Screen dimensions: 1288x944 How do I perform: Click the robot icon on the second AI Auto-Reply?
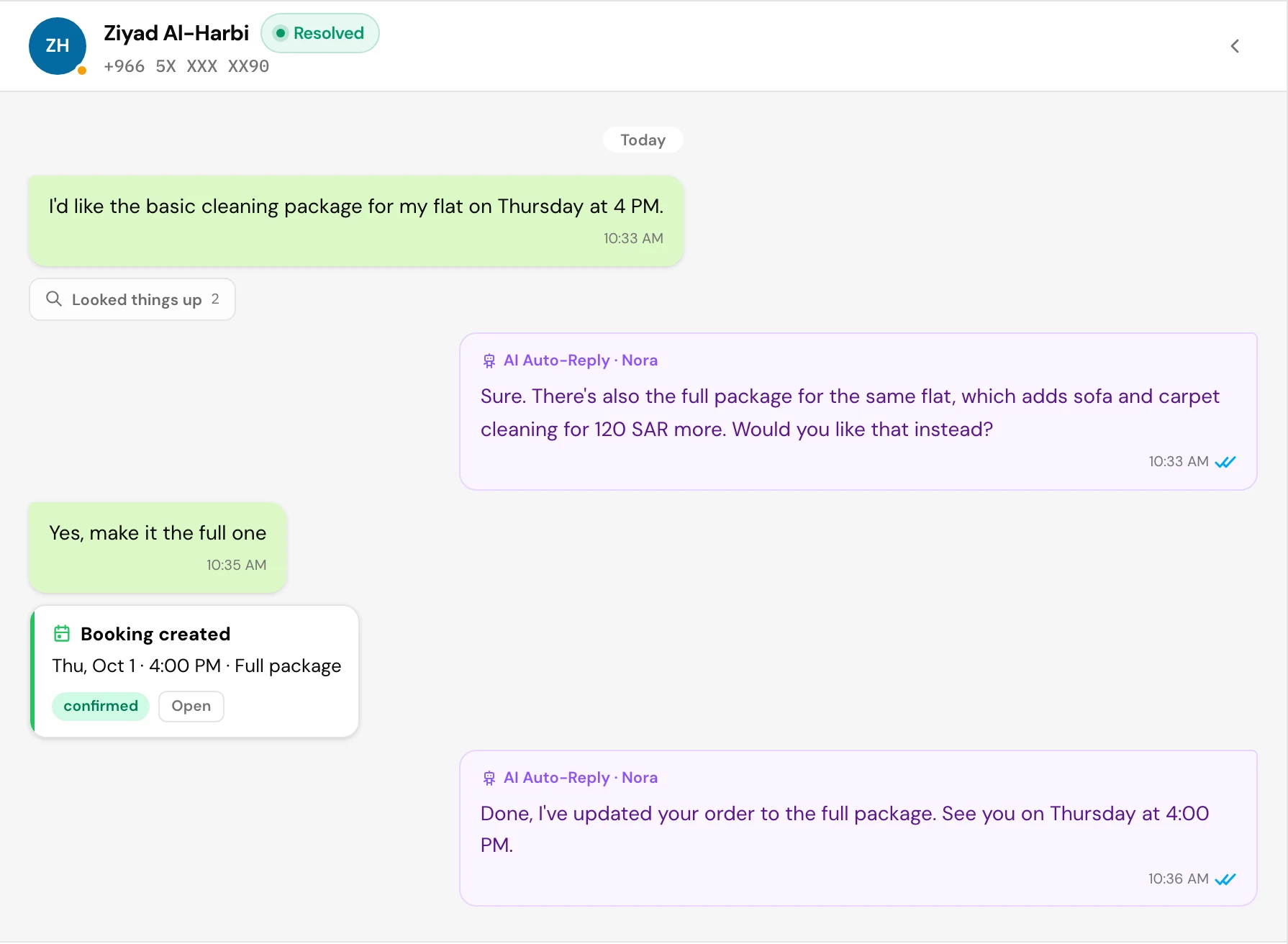[x=489, y=778]
